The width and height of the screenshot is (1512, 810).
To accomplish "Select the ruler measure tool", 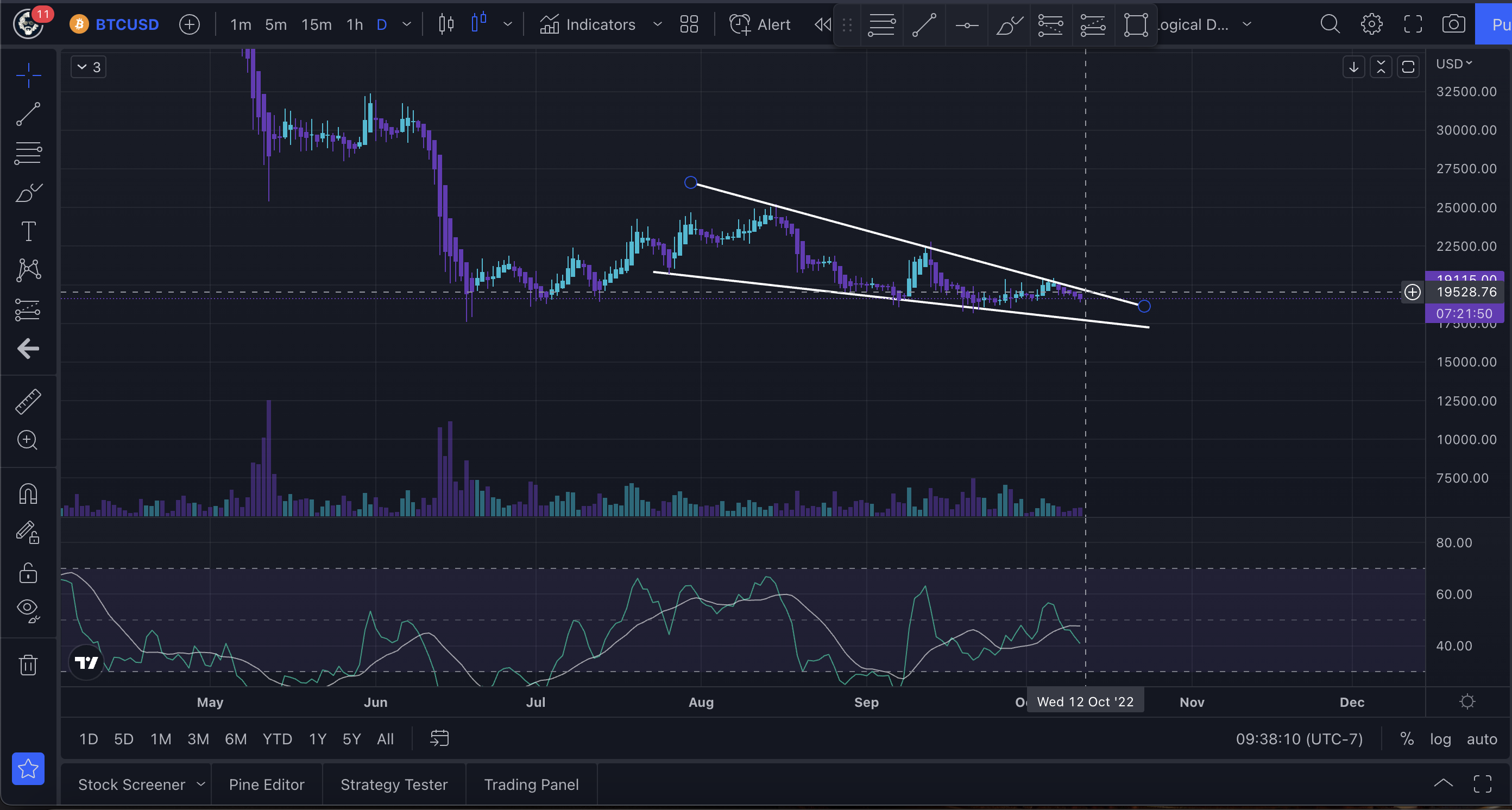I will coord(28,402).
